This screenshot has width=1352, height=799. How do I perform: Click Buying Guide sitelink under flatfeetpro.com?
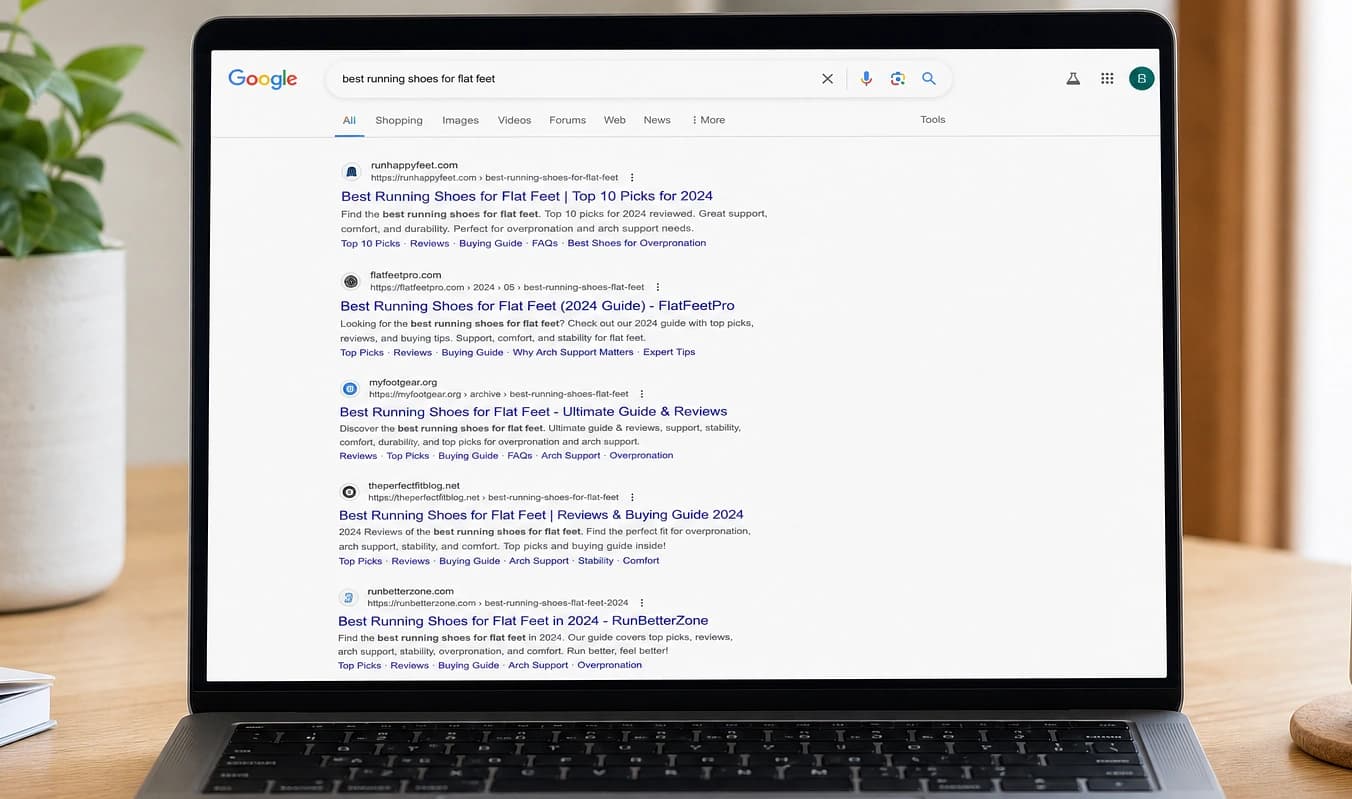click(x=472, y=352)
